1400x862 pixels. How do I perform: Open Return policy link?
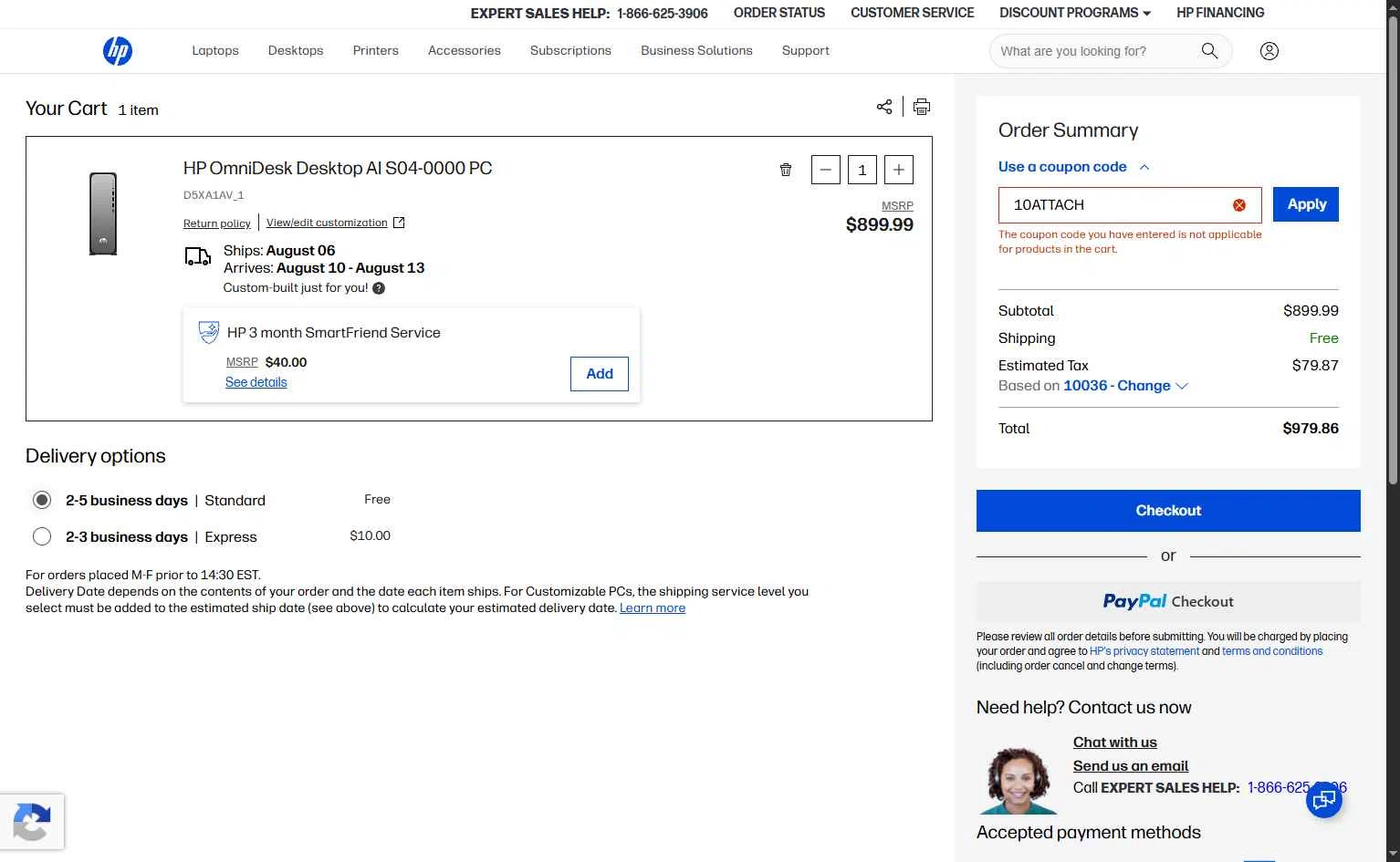point(217,223)
